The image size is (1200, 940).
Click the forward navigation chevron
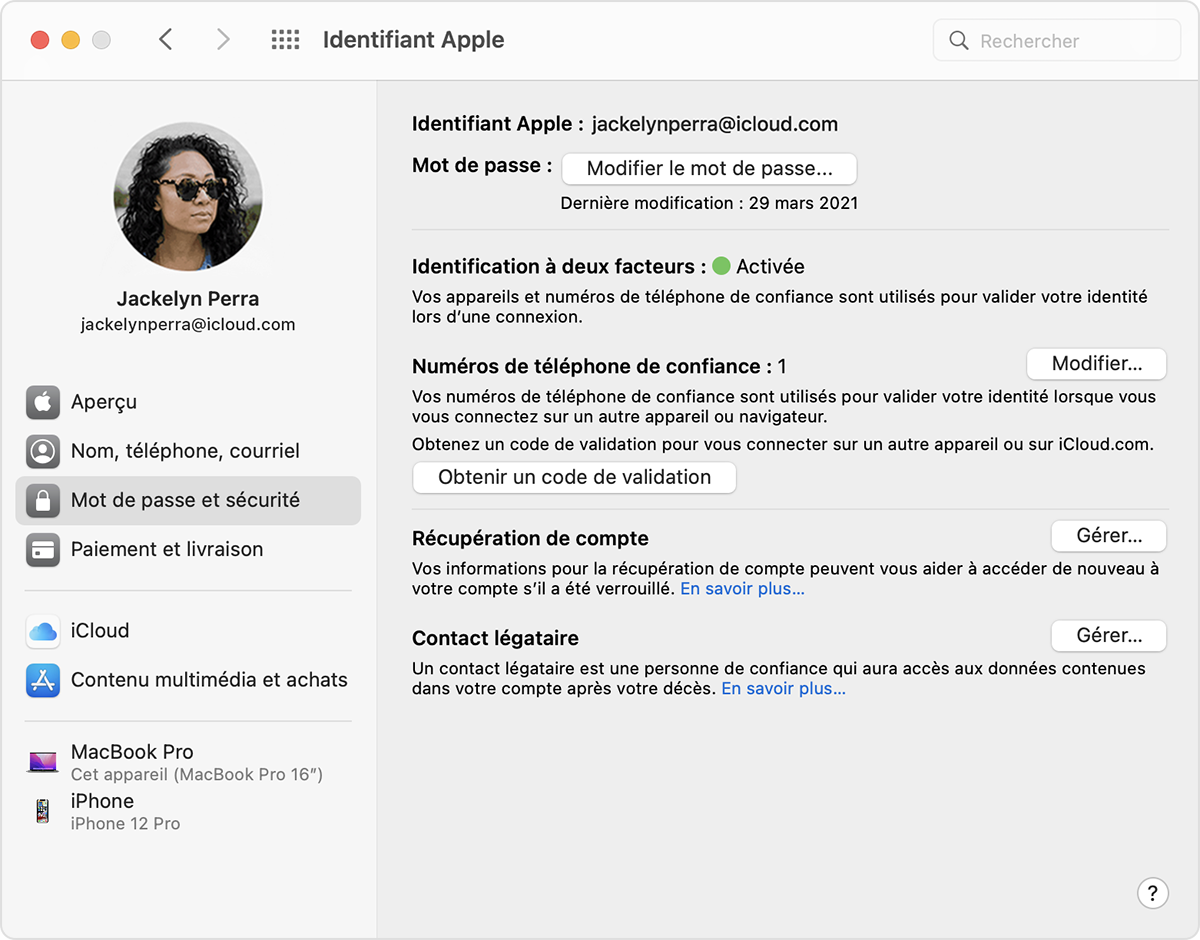[223, 39]
